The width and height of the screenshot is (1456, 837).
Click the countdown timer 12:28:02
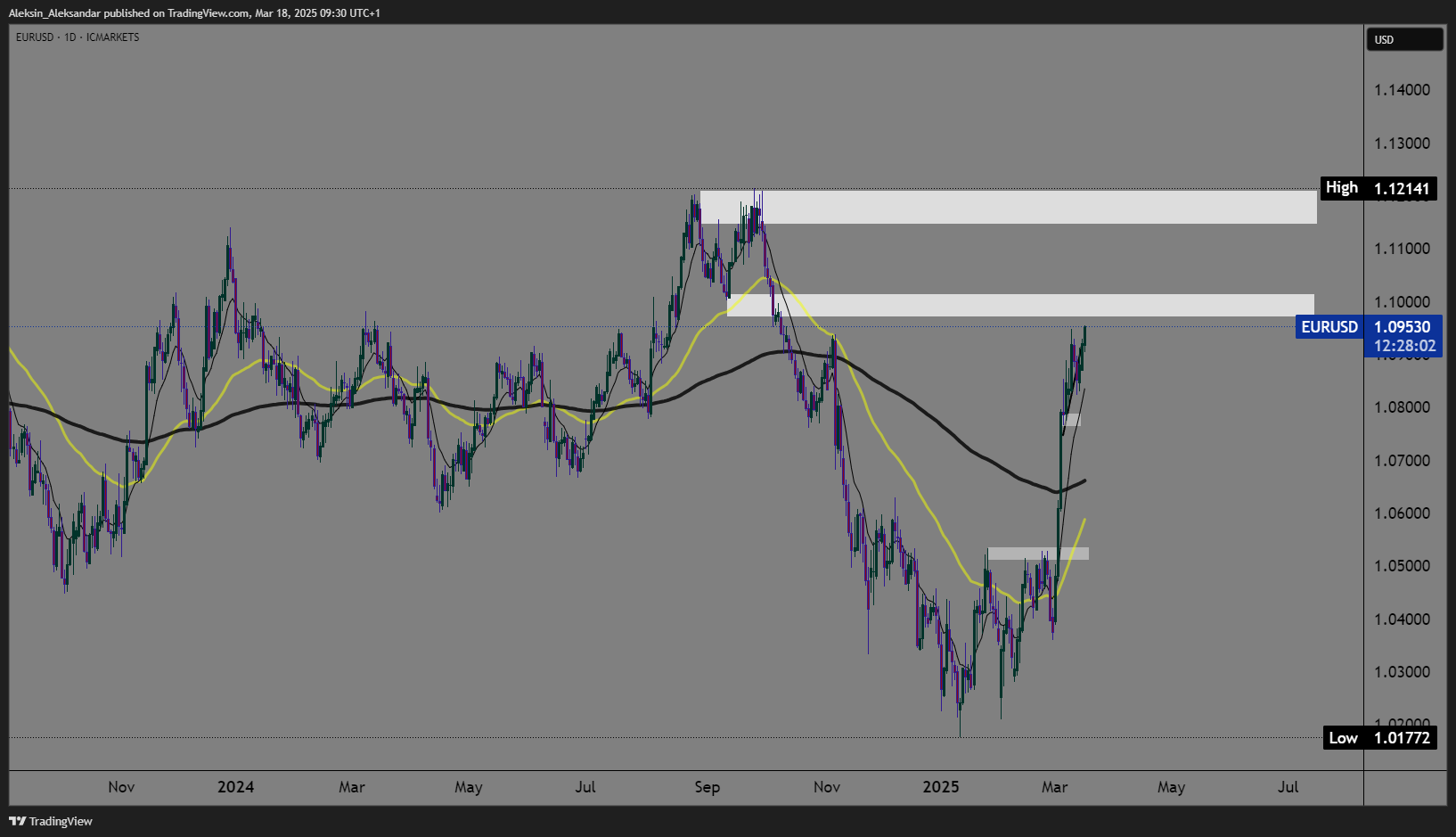pos(1404,347)
